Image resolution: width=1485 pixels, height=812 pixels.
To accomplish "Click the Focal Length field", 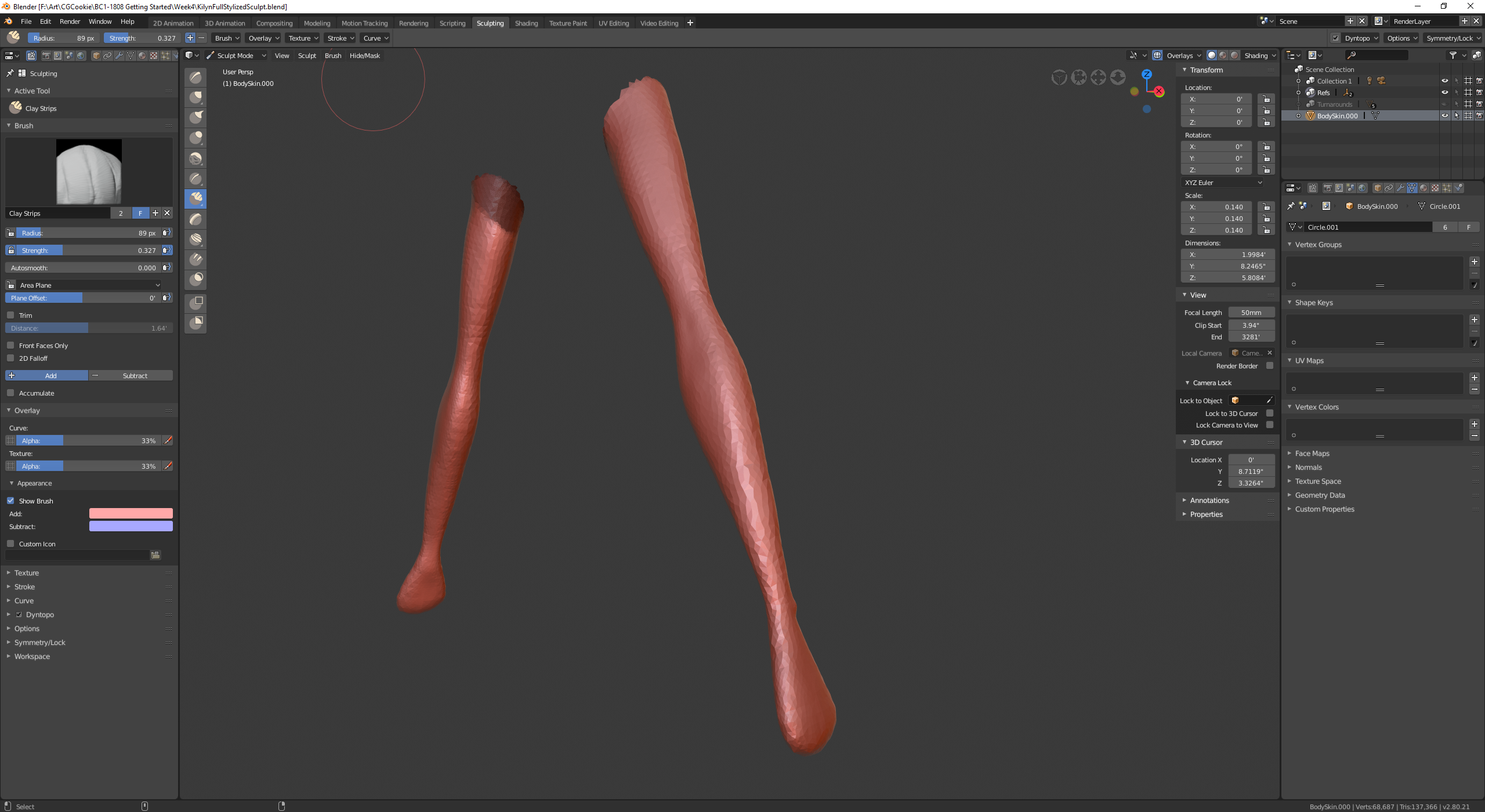I will point(1251,313).
